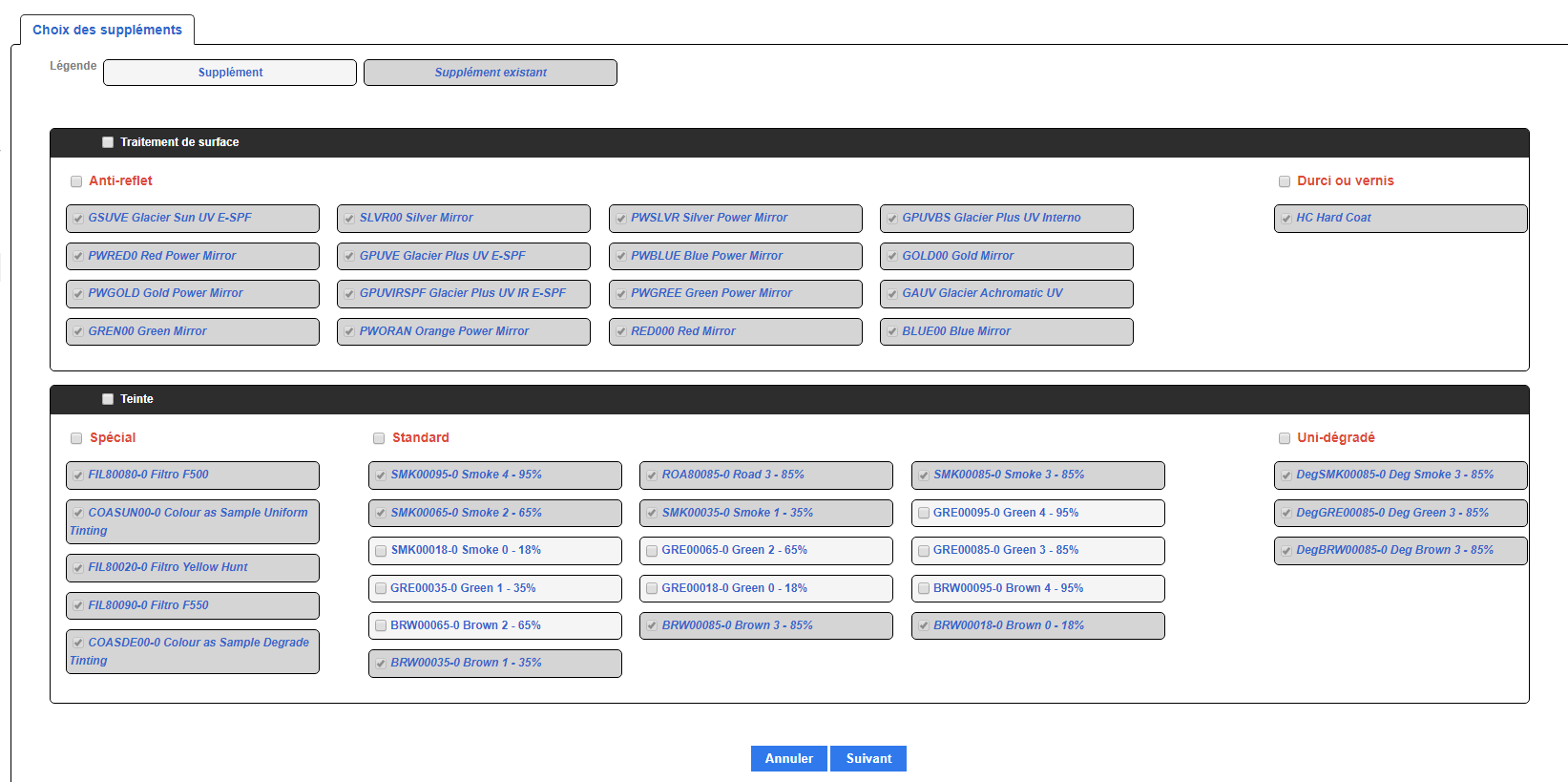Select FIL80020-0 Filtro Yellow Hunt tint

193,568
